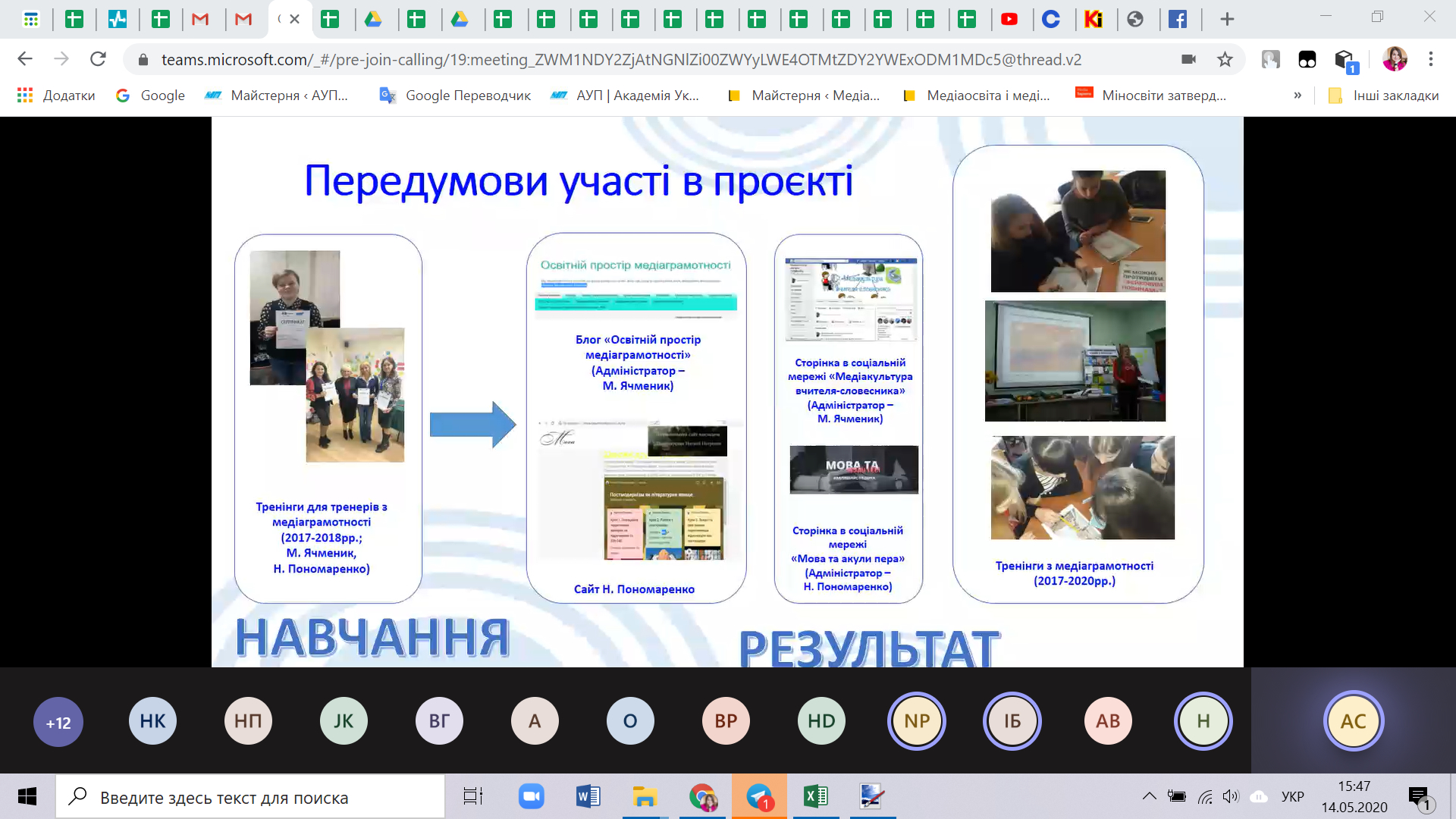Open the Інші закладки folder

(1384, 95)
